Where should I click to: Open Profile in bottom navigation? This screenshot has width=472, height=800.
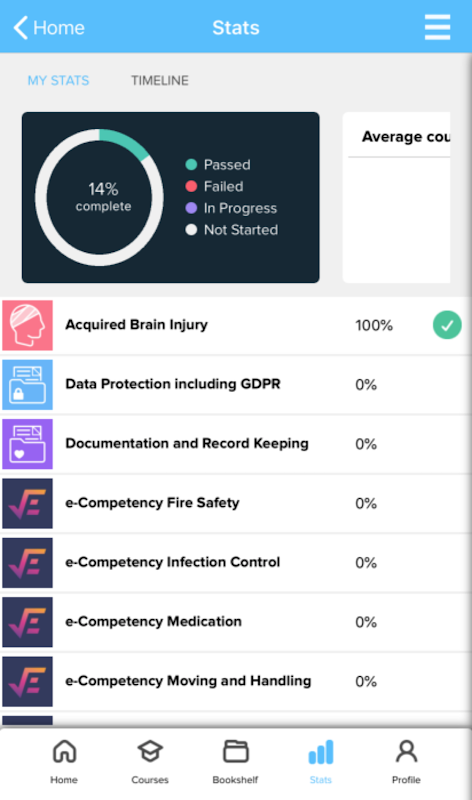[406, 762]
